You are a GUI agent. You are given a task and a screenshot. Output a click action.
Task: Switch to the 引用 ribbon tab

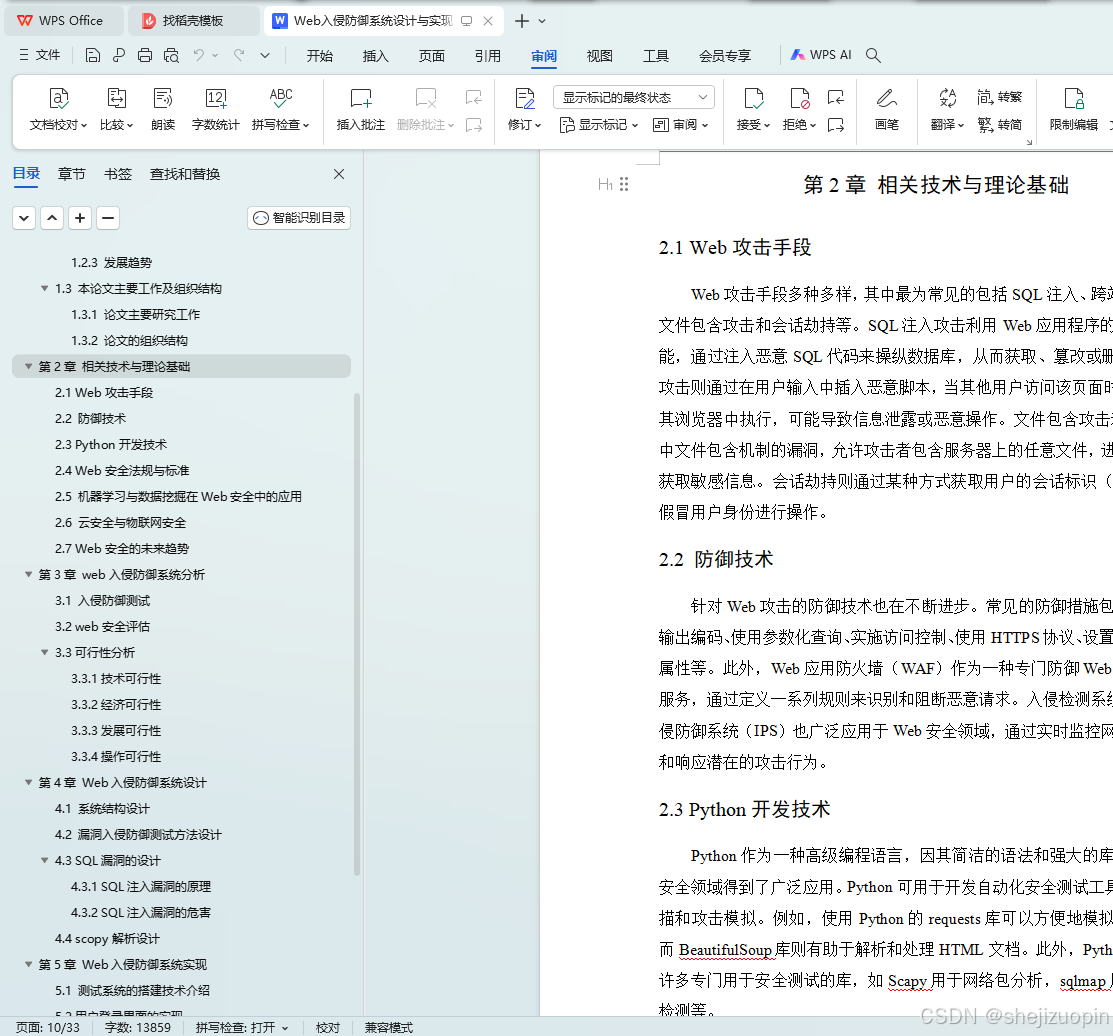tap(488, 55)
